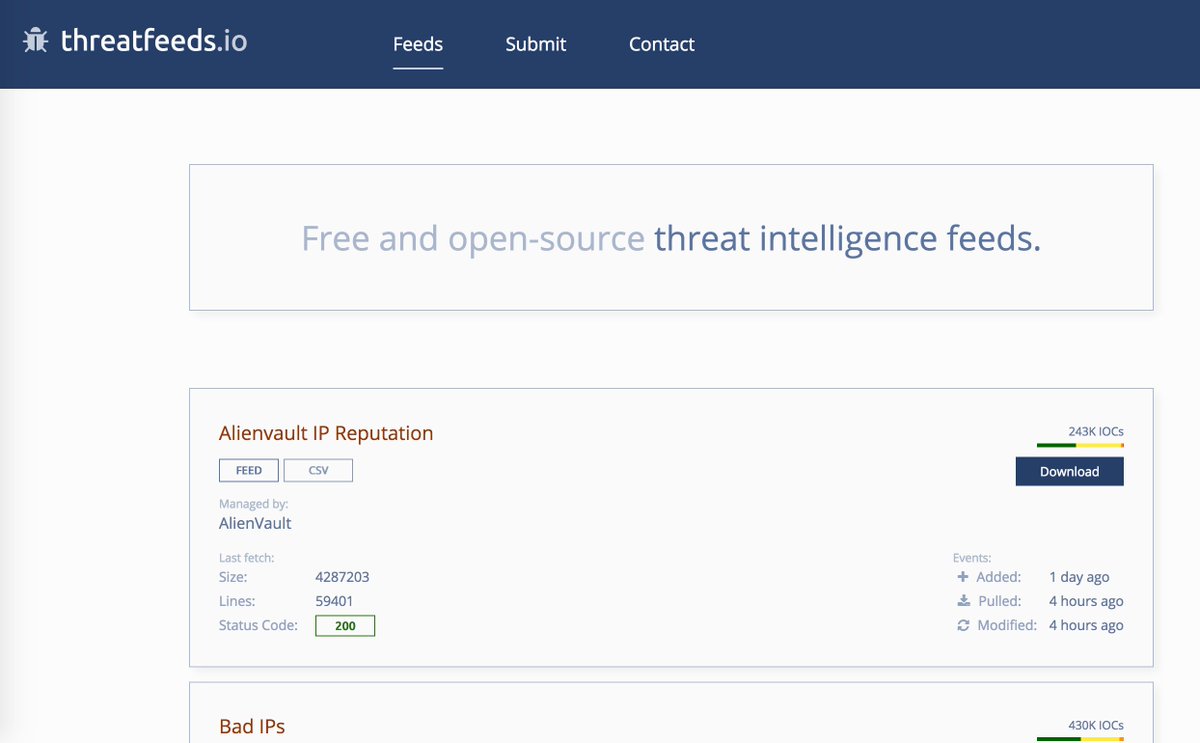Click the 'Events:' label
This screenshot has width=1200, height=743.
coord(972,557)
